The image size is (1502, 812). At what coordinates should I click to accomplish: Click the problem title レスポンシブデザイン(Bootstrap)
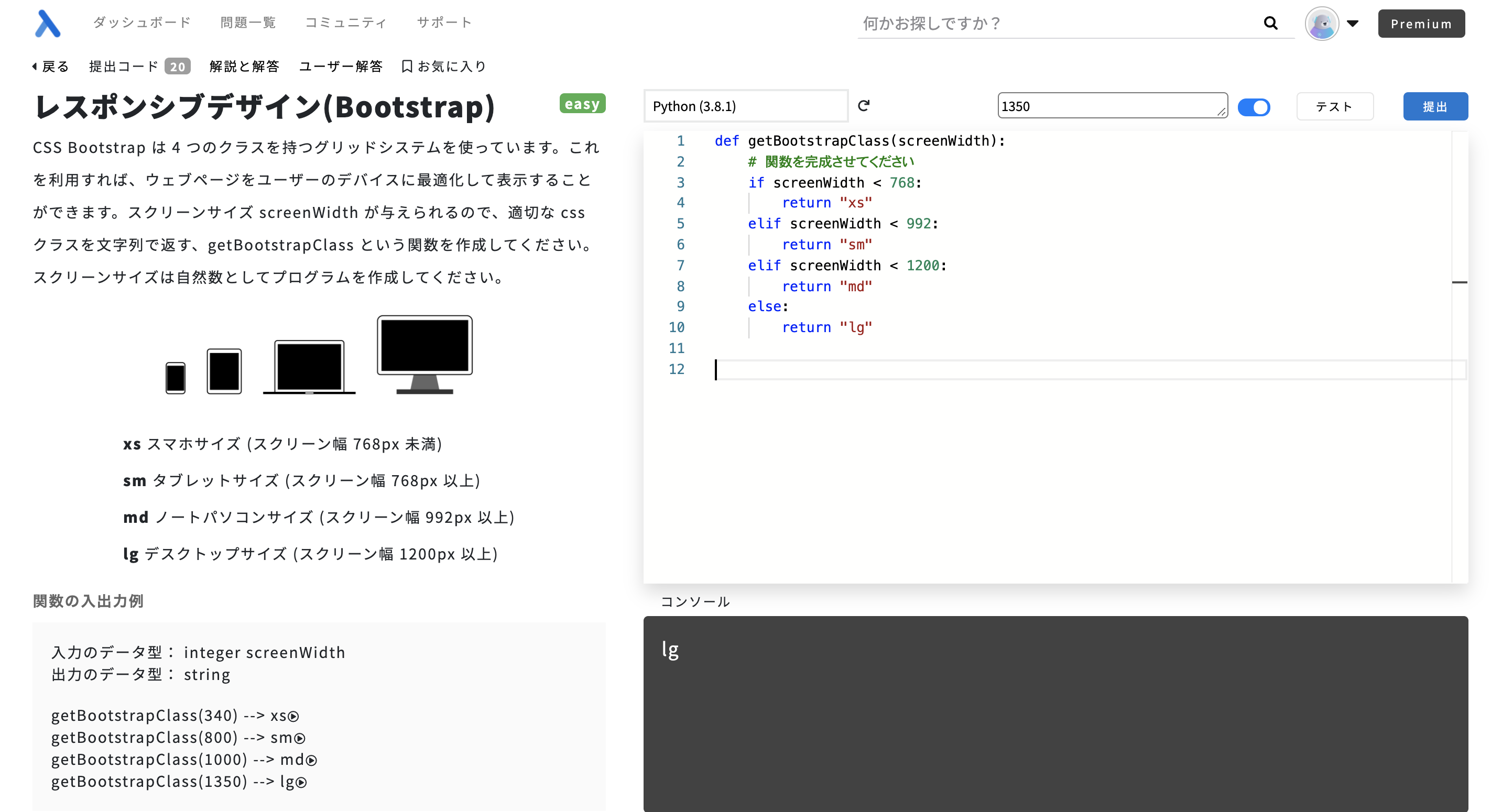[265, 107]
